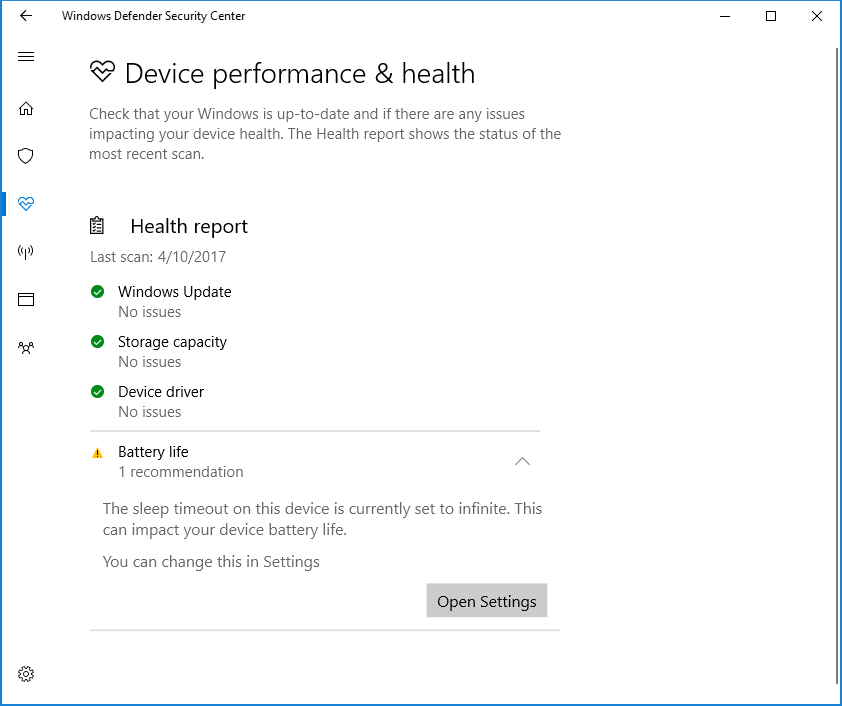Maximize the Windows Defender Security Center window
This screenshot has width=842, height=706.
(x=771, y=16)
